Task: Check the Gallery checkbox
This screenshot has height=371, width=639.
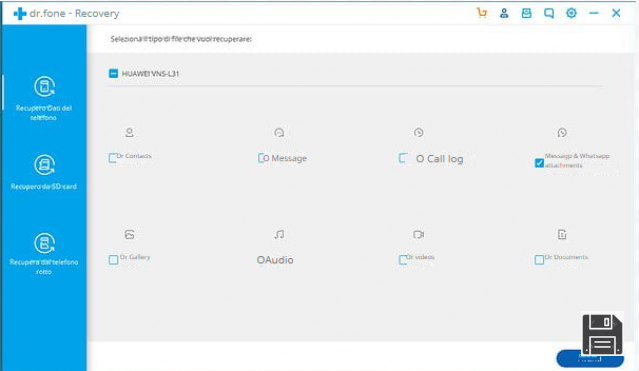Action: click(113, 260)
